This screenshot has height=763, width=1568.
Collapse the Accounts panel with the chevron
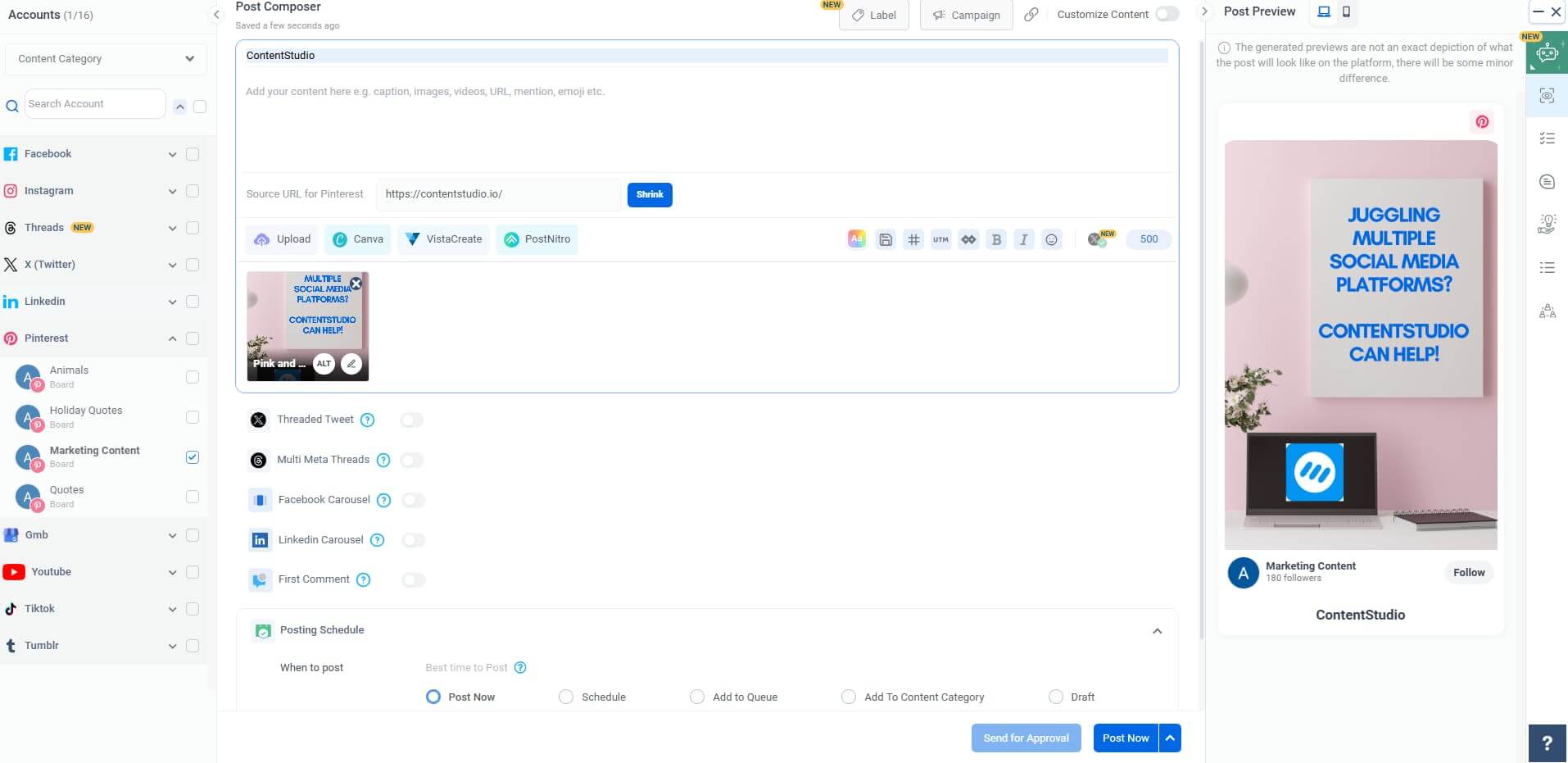pos(216,14)
